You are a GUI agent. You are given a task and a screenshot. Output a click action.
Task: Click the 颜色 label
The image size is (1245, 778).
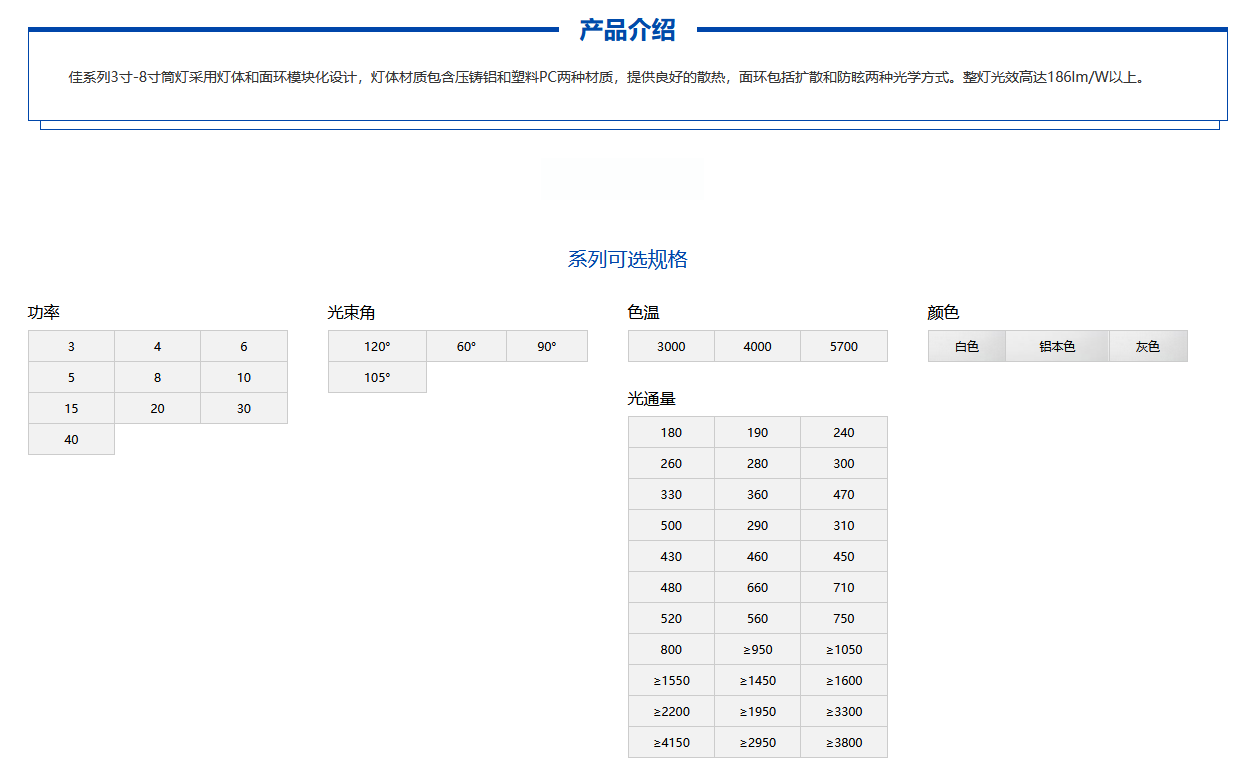[x=944, y=312]
